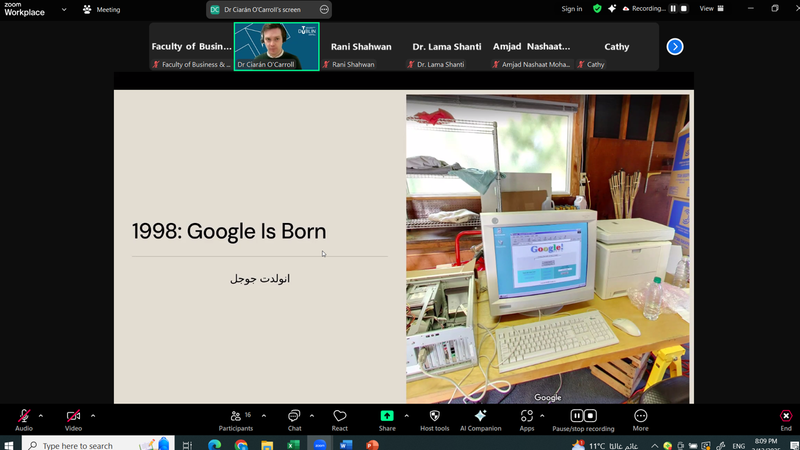Click Arabic subtitle text on slide
Screen dimensions: 800x450
[260, 279]
